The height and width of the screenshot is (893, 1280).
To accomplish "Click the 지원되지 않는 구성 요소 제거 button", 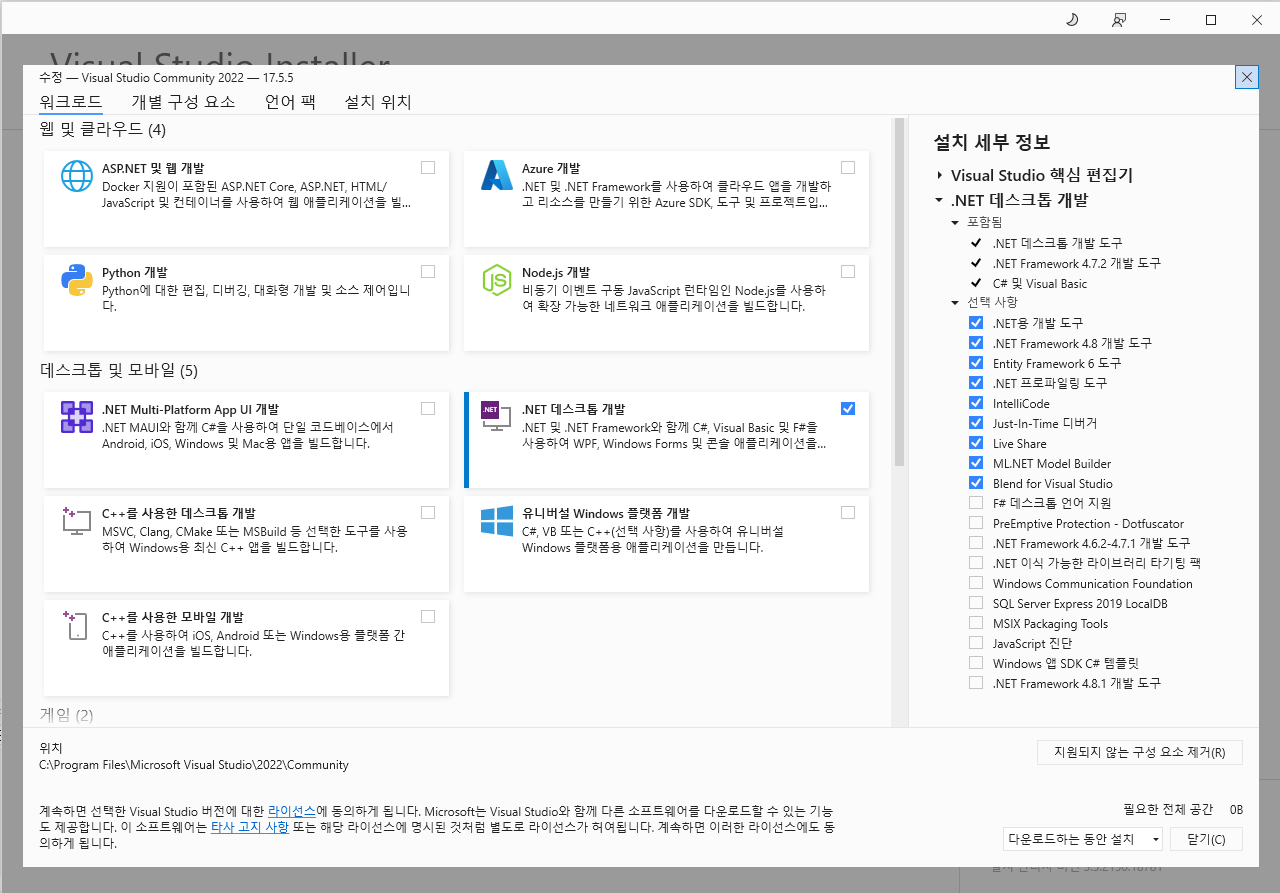I will [x=1140, y=752].
